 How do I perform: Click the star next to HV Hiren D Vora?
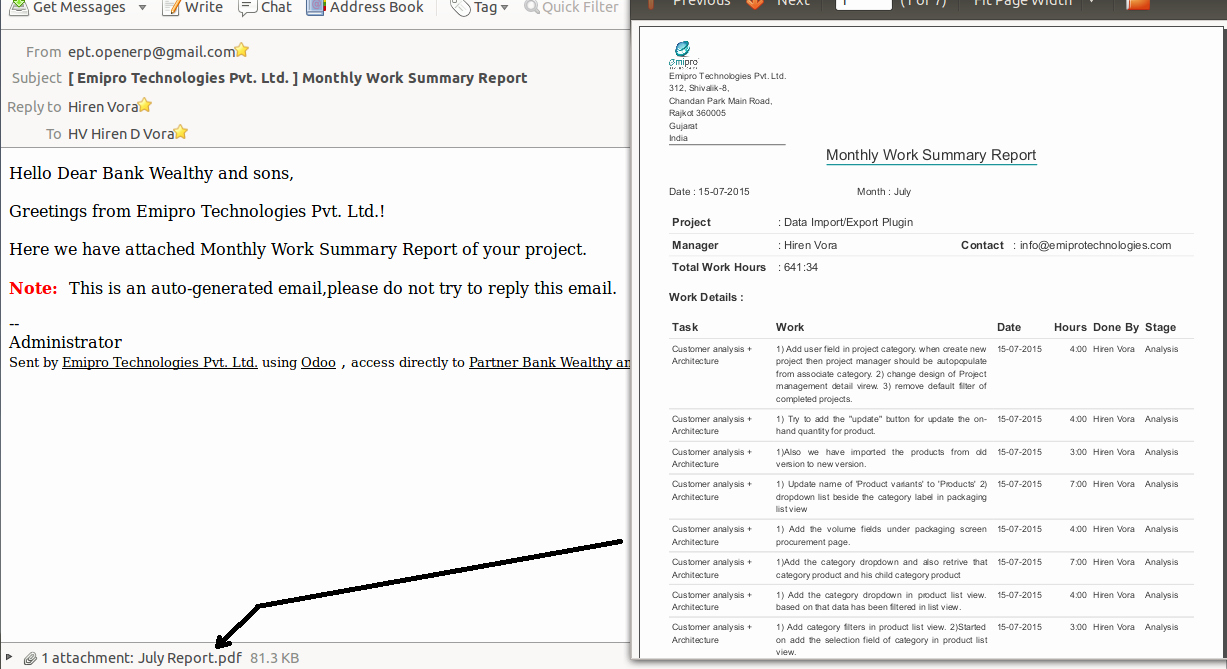click(x=181, y=132)
